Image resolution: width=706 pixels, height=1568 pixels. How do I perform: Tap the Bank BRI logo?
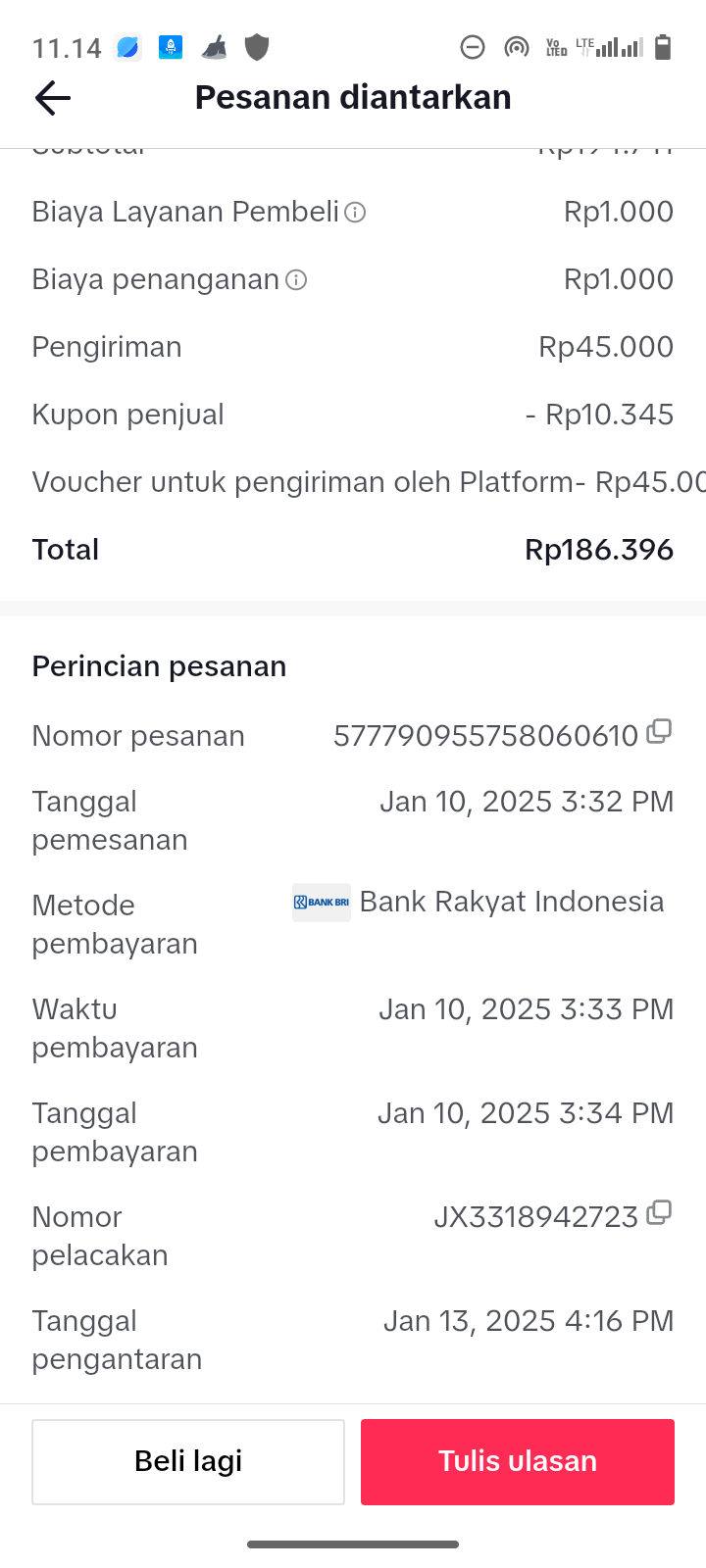[322, 903]
